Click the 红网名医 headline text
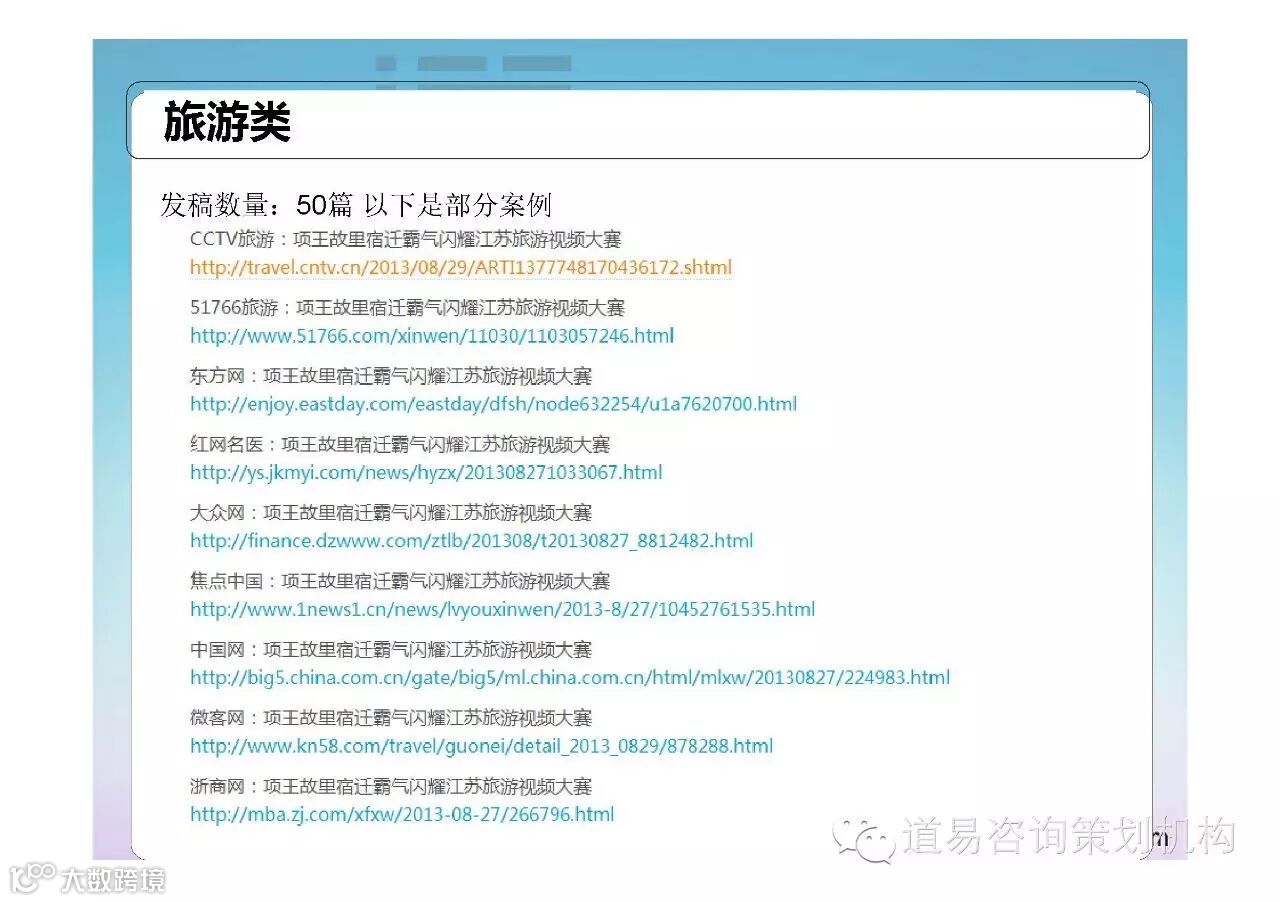Screen dimensions: 1280x902 [x=400, y=445]
